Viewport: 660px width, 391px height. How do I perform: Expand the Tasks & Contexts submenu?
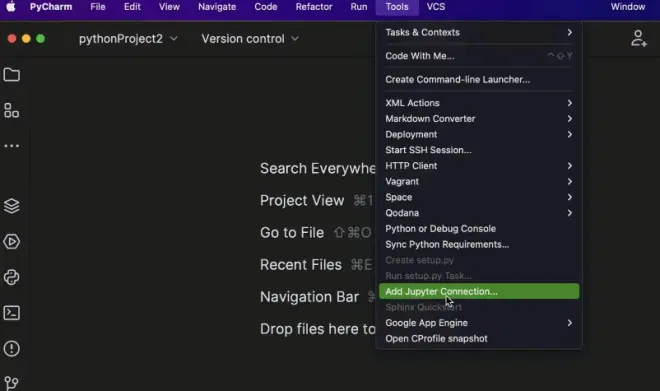click(x=479, y=32)
